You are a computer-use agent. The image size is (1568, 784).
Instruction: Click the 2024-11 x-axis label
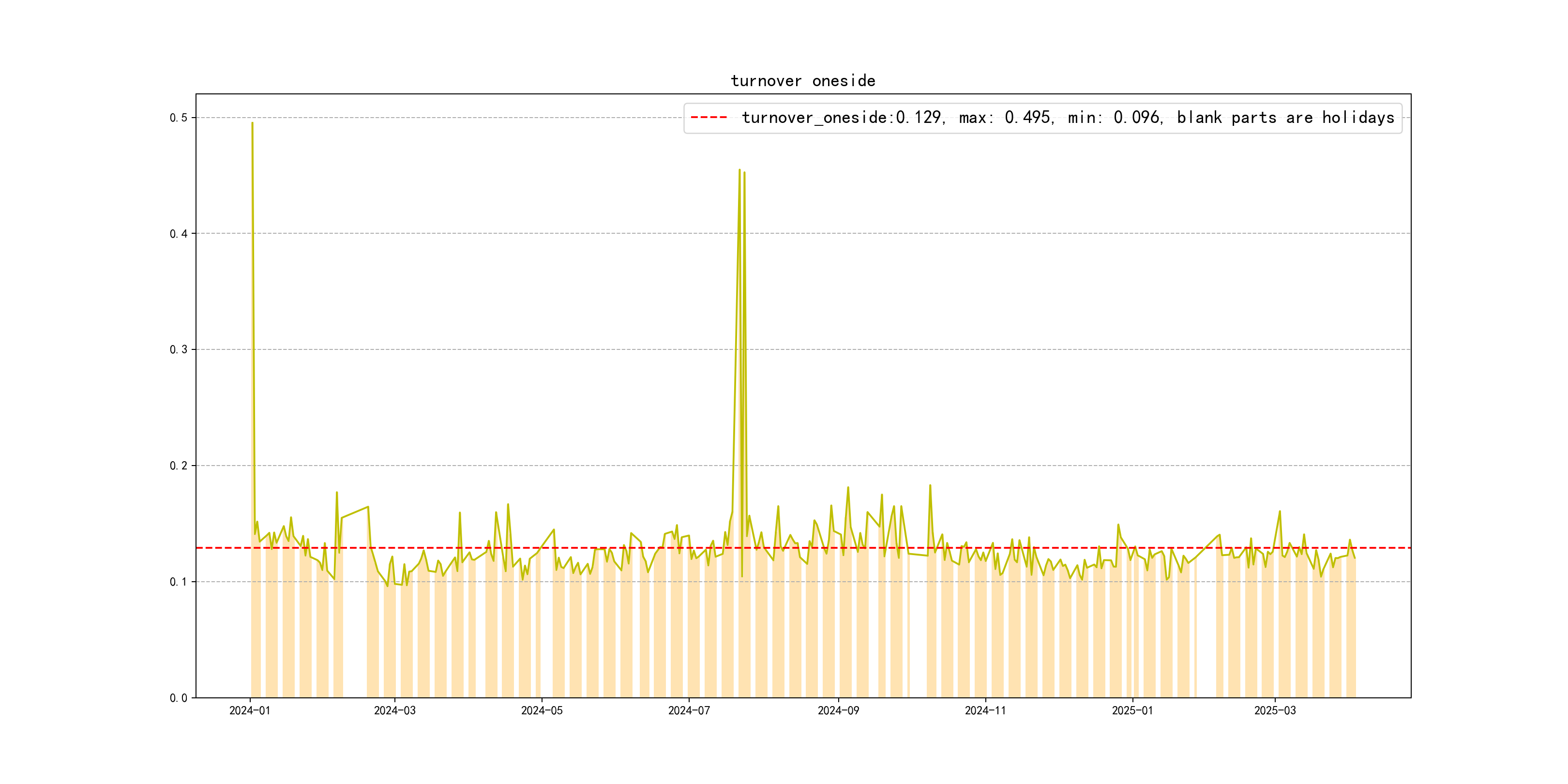pos(985,710)
